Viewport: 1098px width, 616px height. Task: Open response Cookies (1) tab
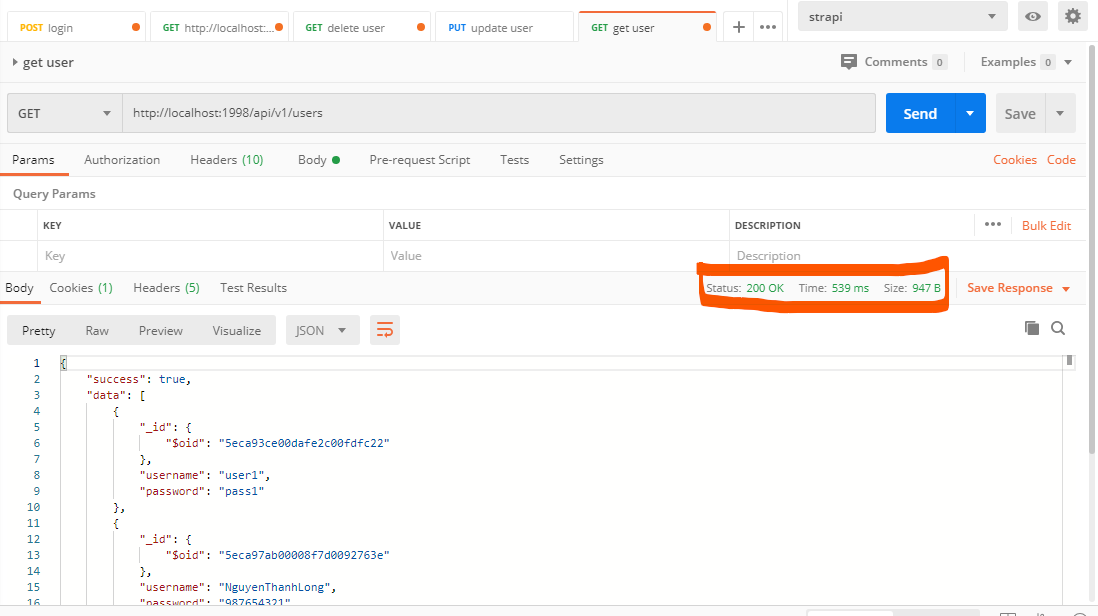point(81,288)
